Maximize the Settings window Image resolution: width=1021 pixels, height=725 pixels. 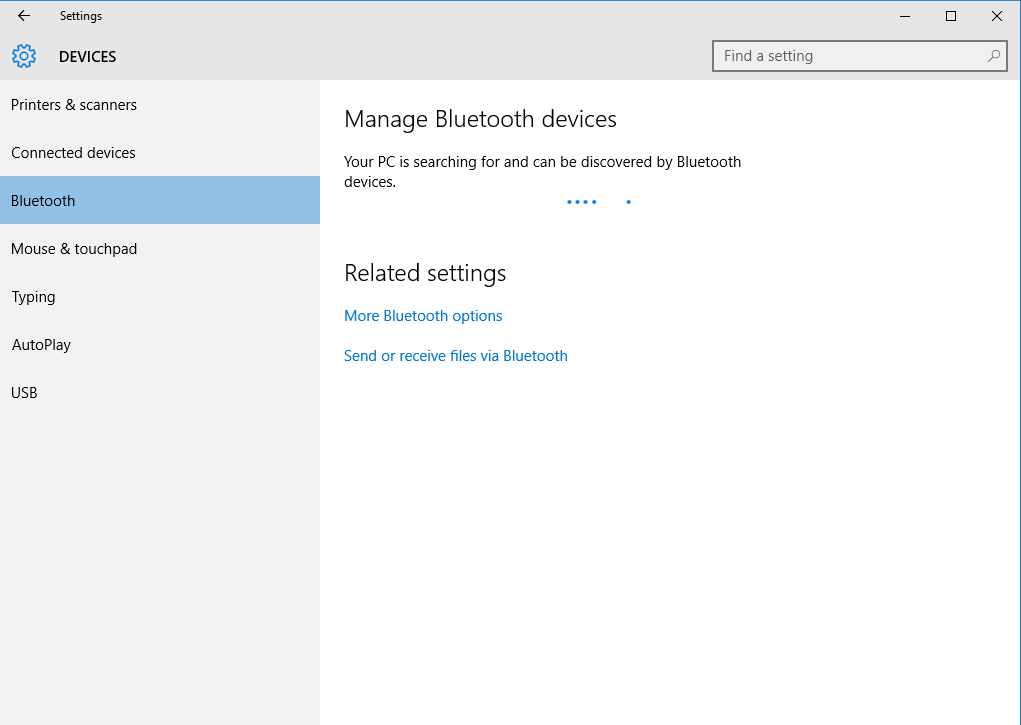(x=951, y=16)
